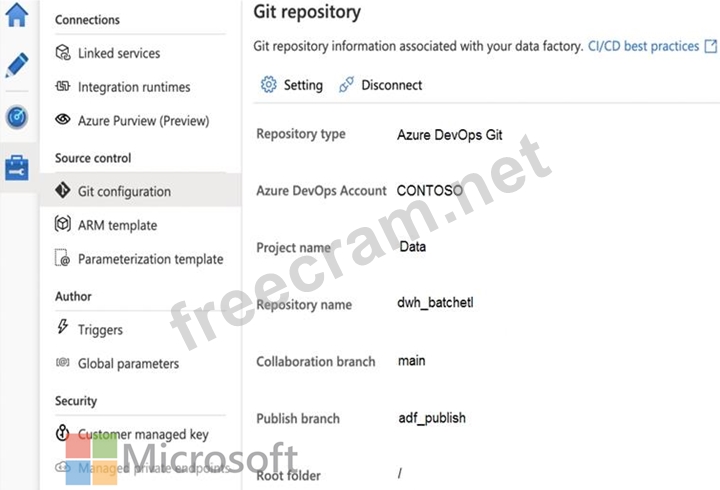Open the Home icon in left rail
The height and width of the screenshot is (490, 720).
coord(17,16)
